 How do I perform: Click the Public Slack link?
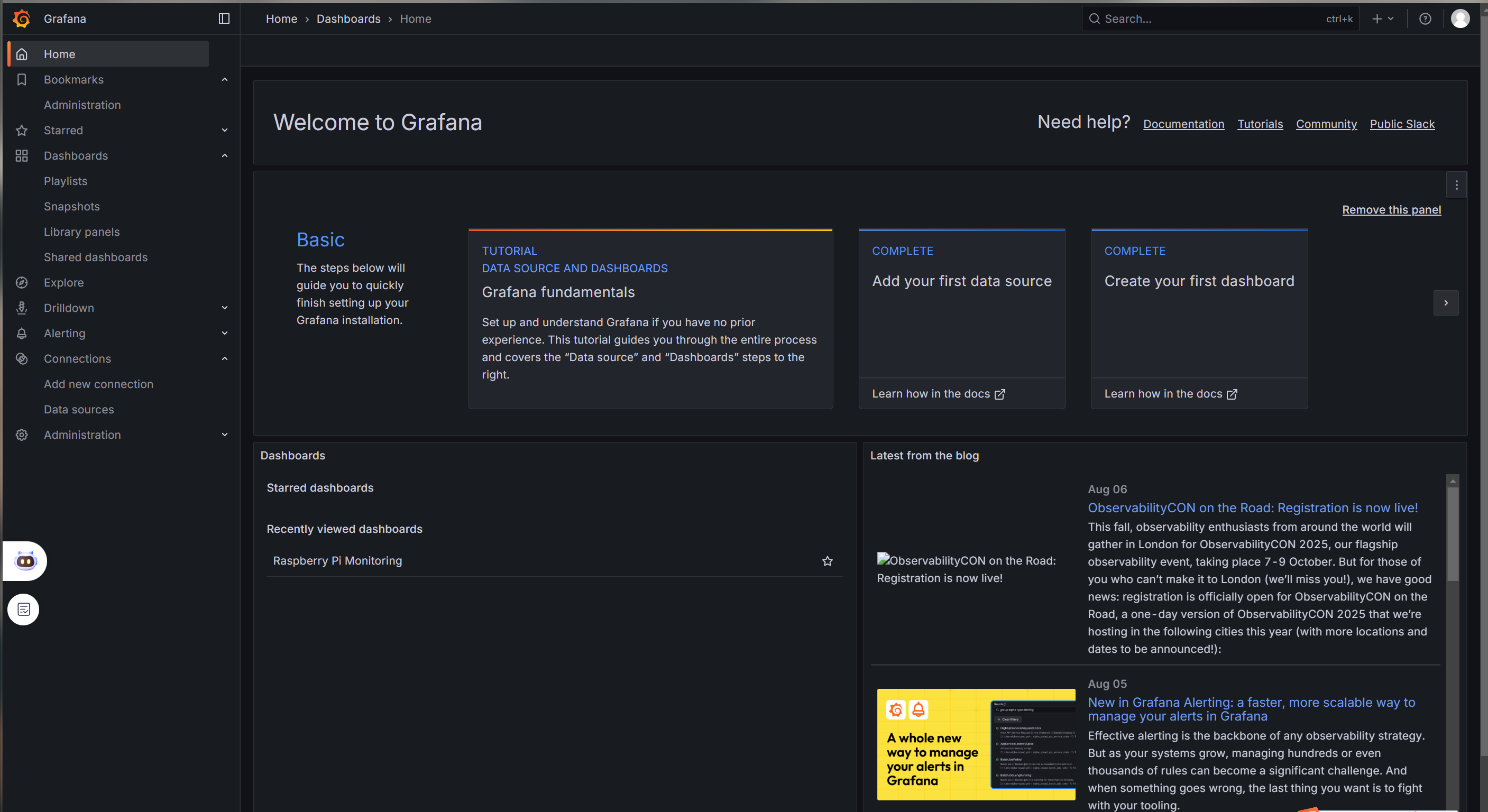pos(1402,124)
